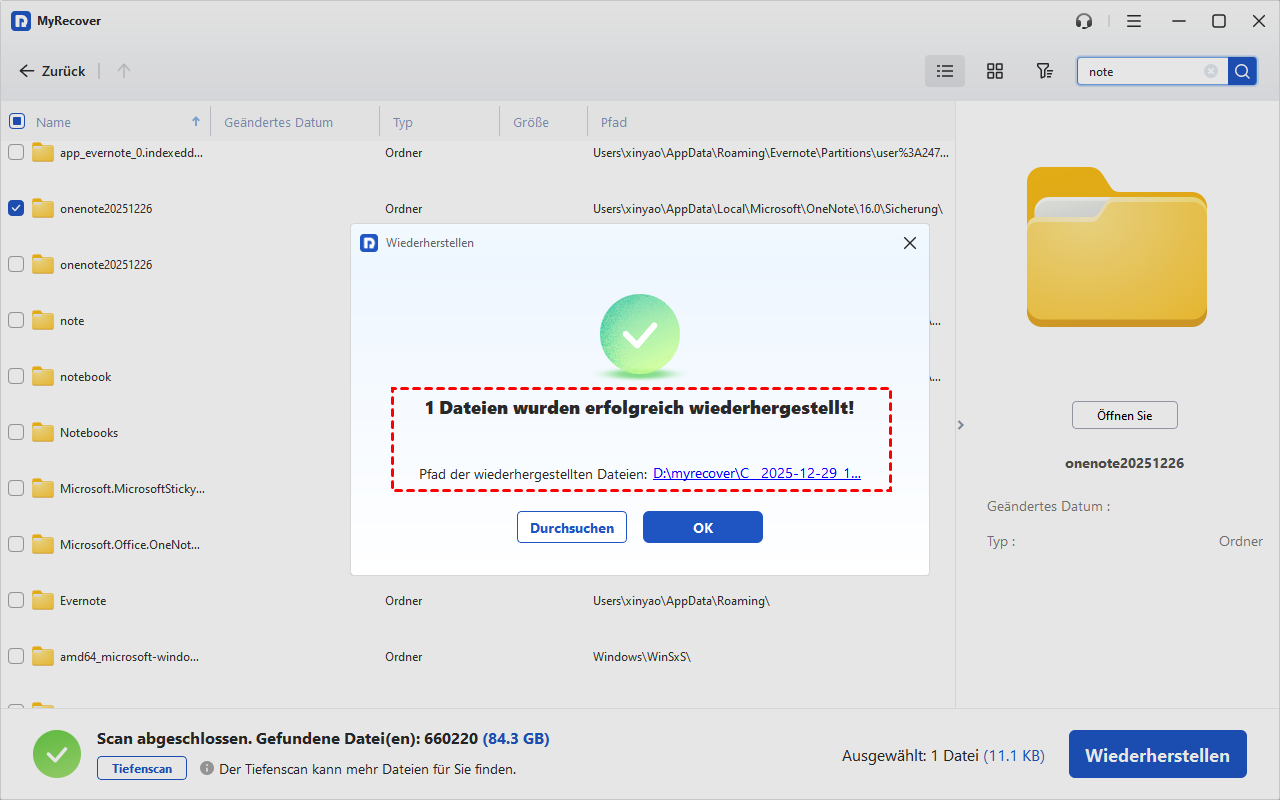Clear the search field text

point(1211,71)
